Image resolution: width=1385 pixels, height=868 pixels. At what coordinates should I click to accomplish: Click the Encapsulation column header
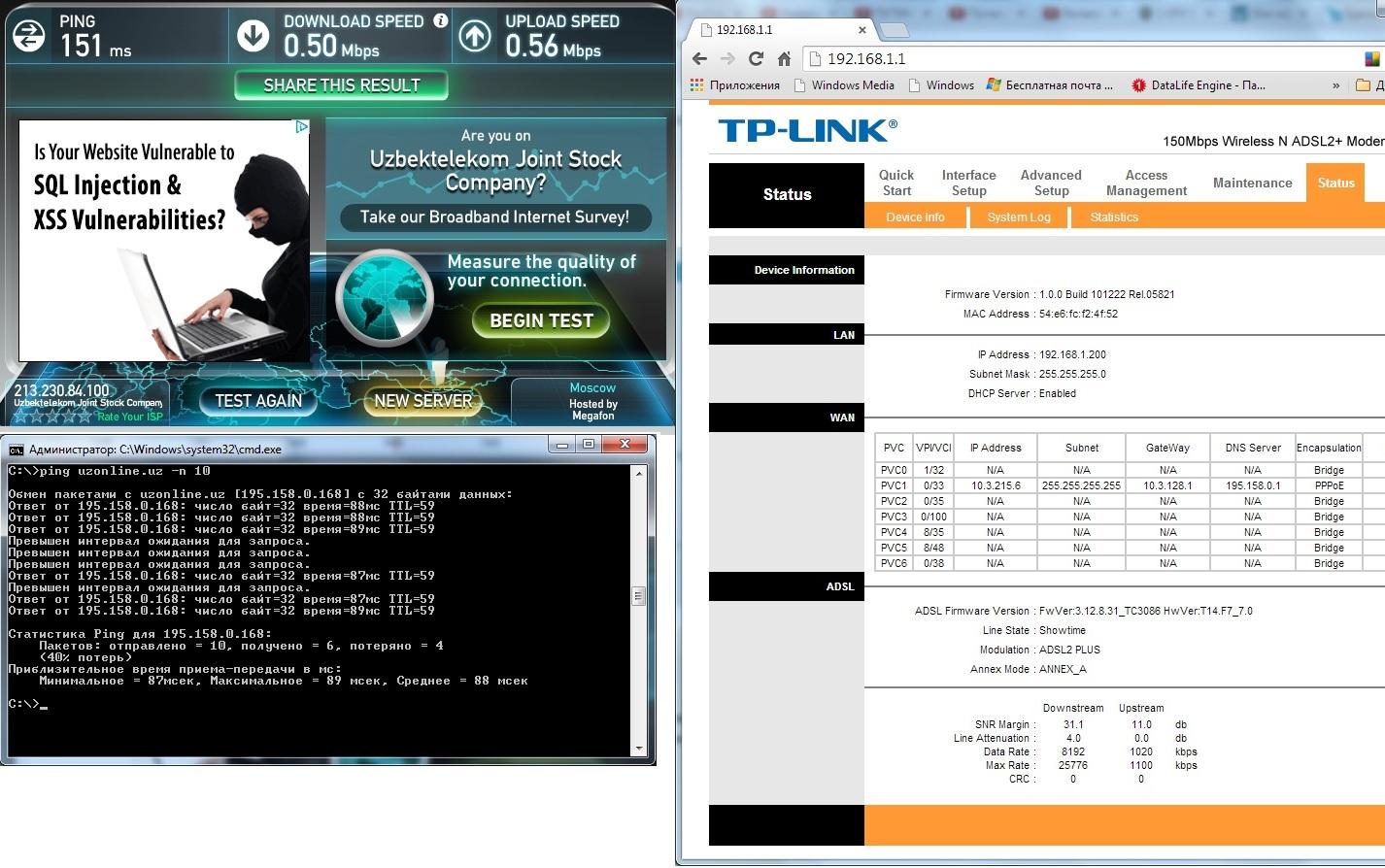coord(1329,448)
